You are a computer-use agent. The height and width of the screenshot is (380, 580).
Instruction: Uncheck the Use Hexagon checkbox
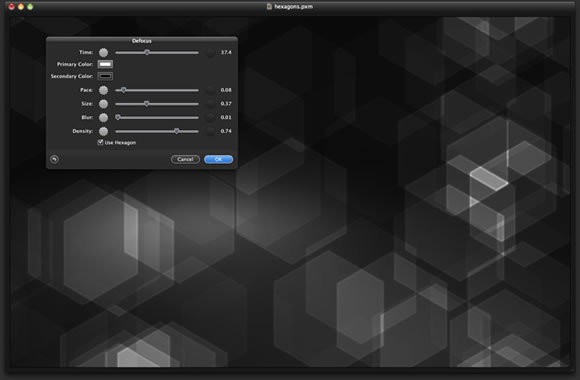tap(100, 142)
